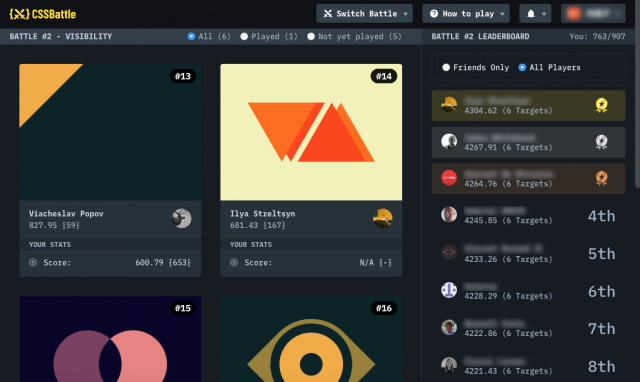Click avatar of 6th place player
Image resolution: width=640 pixels, height=382 pixels.
[x=449, y=290]
